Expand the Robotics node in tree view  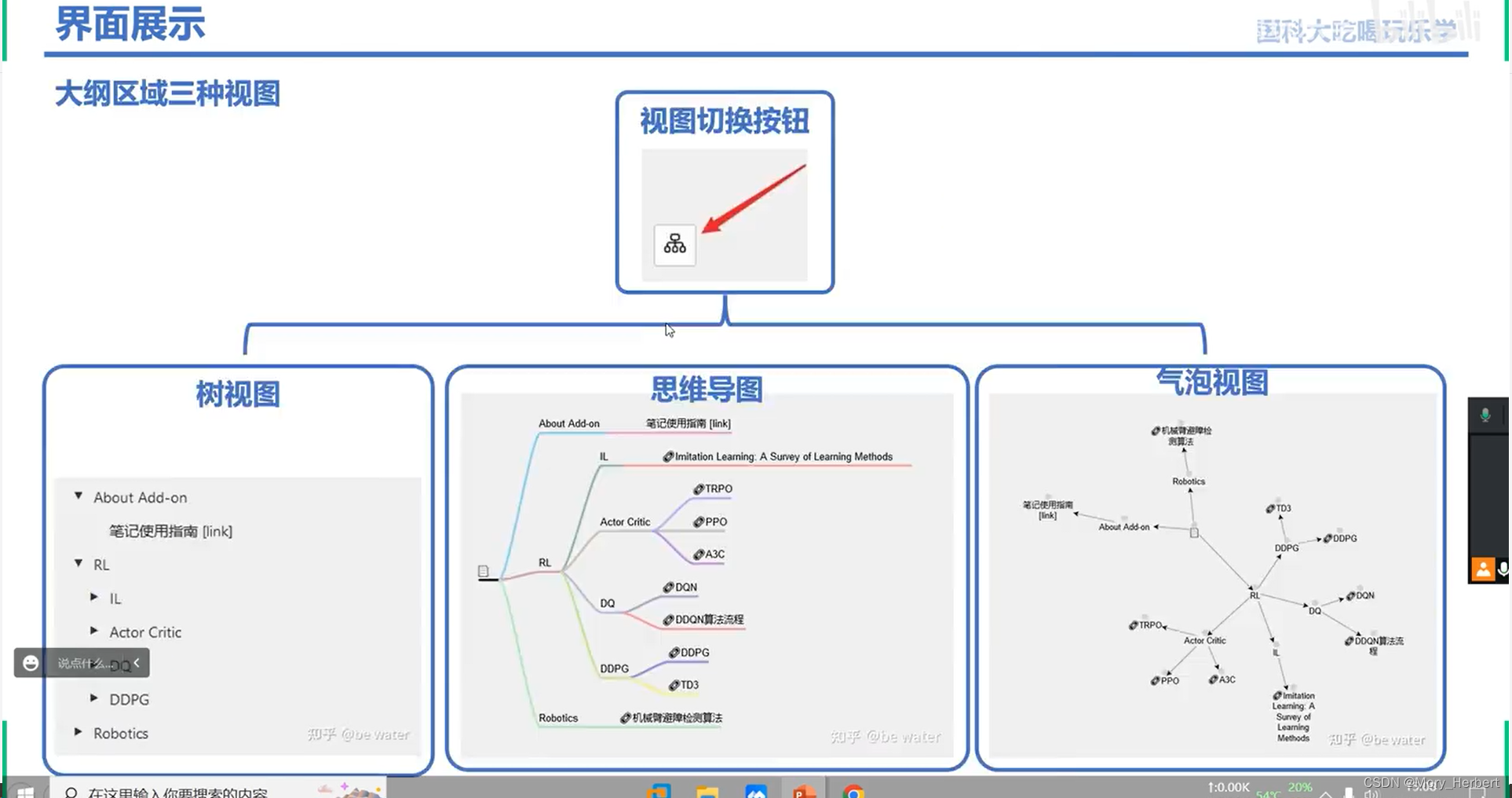[79, 731]
